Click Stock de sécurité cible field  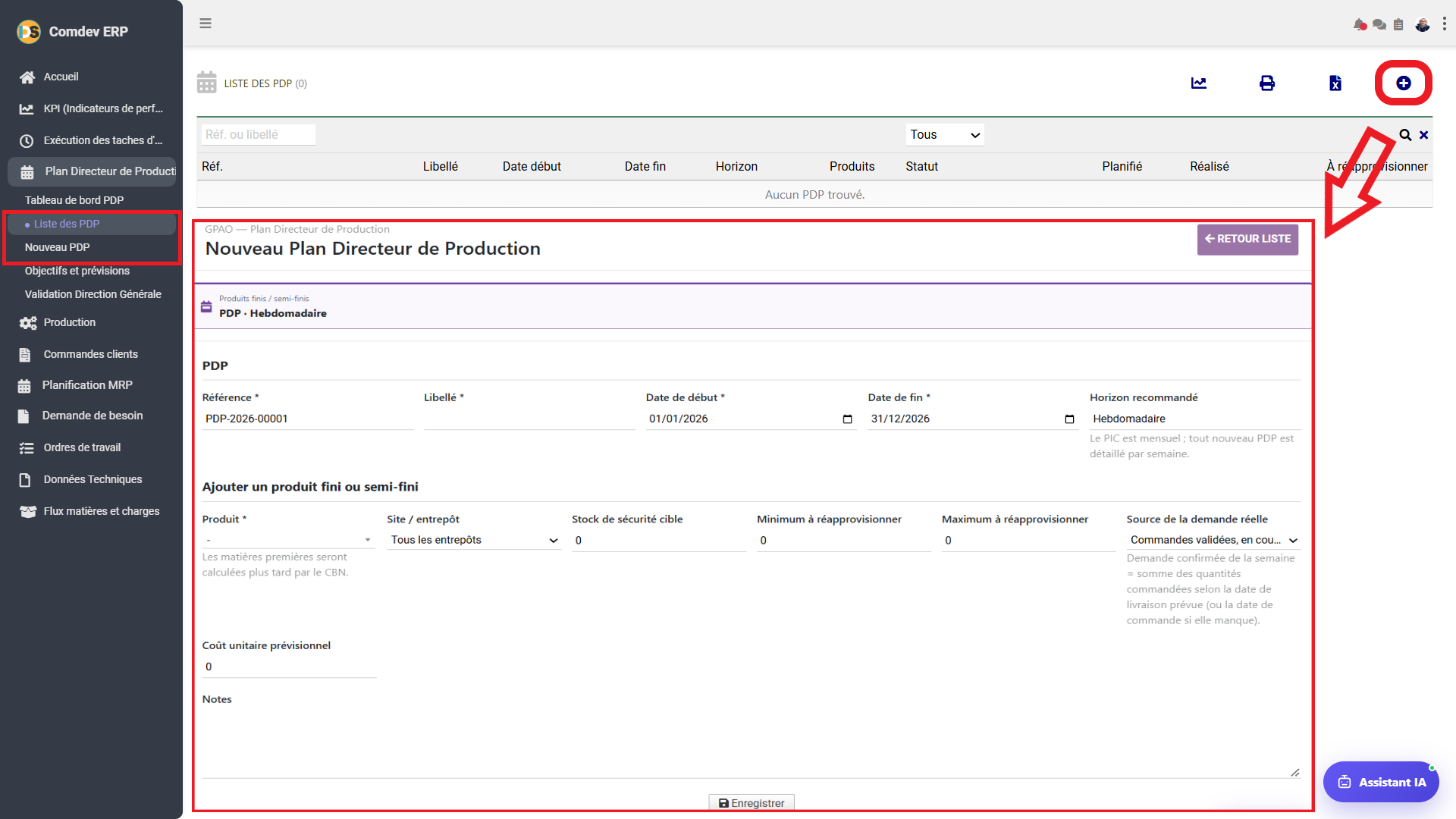click(x=659, y=541)
